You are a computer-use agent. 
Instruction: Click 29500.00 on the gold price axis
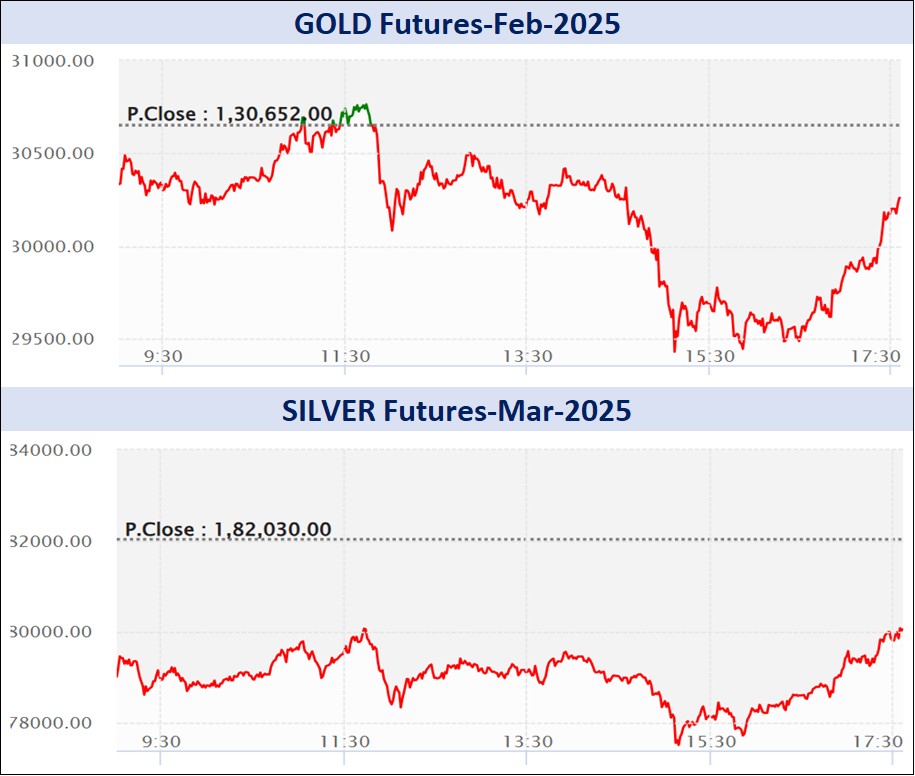coord(52,338)
